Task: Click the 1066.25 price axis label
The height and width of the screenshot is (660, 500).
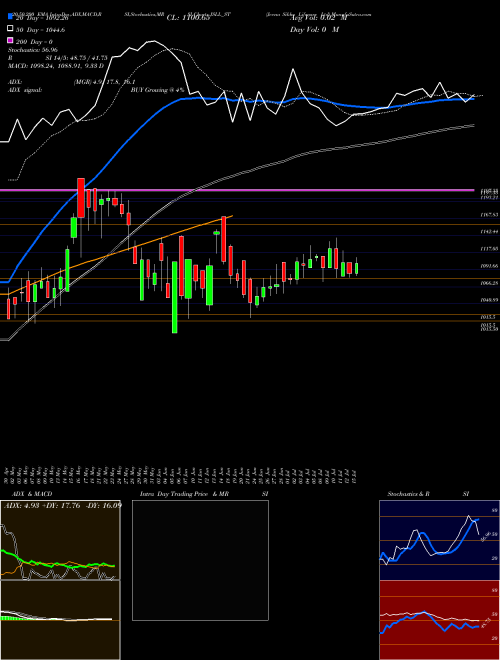Action: [489, 283]
